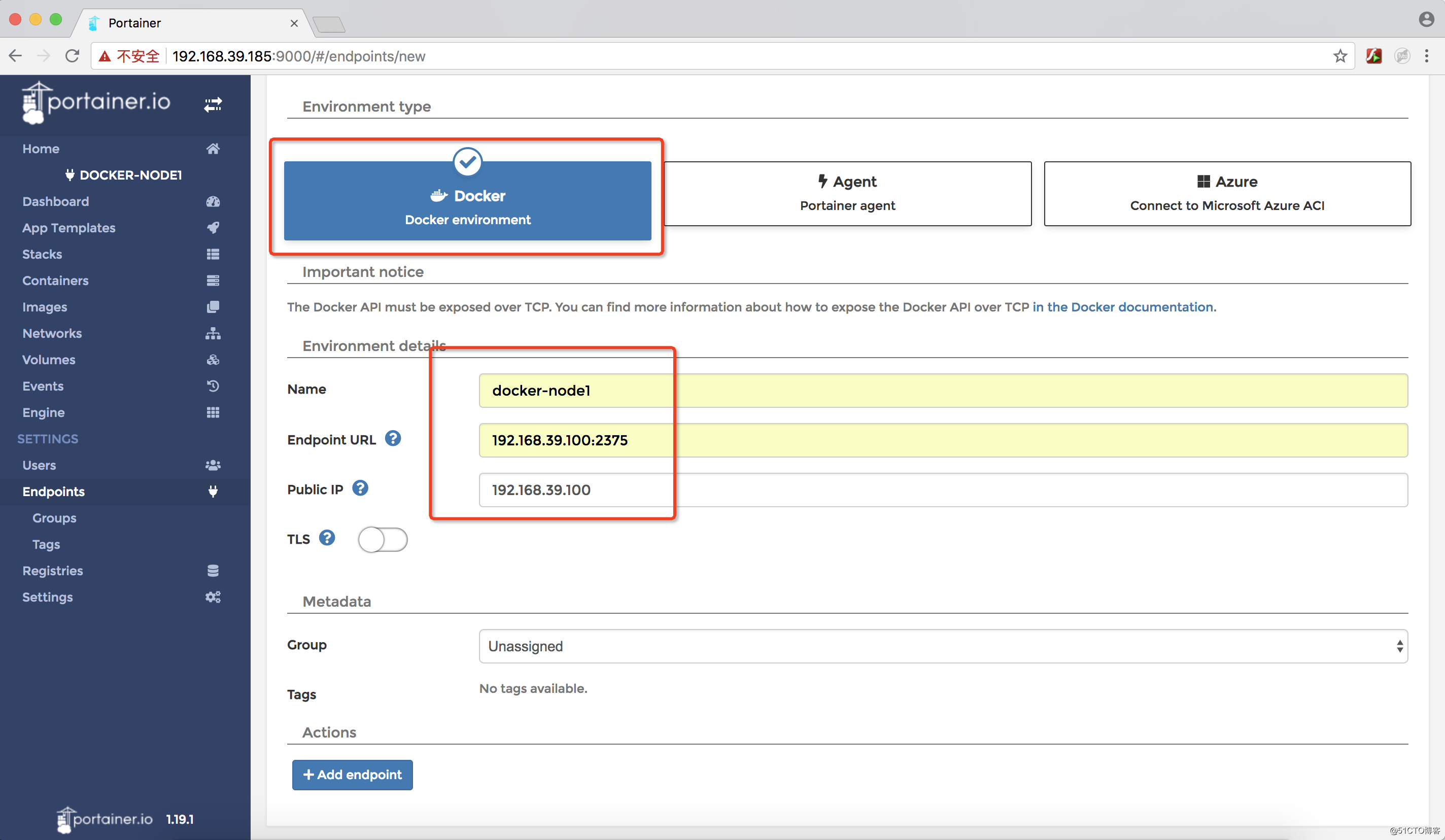The image size is (1445, 840).
Task: Open Containers in the sidebar
Action: [56, 281]
